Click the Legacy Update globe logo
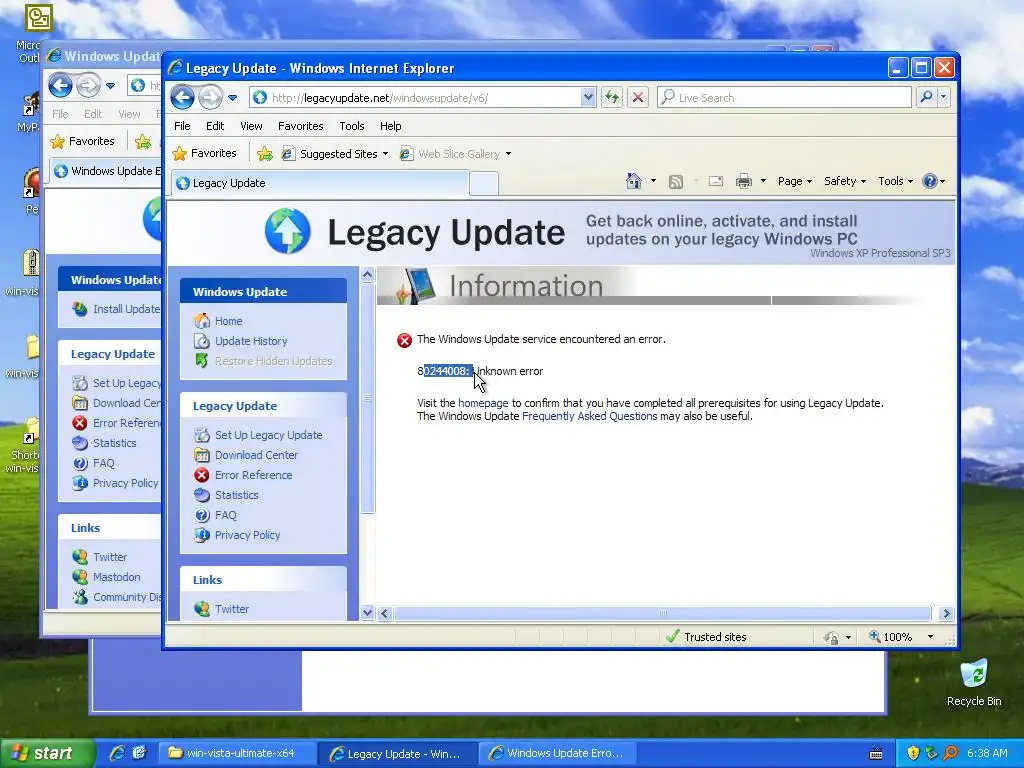Viewport: 1024px width, 768px height. 287,231
